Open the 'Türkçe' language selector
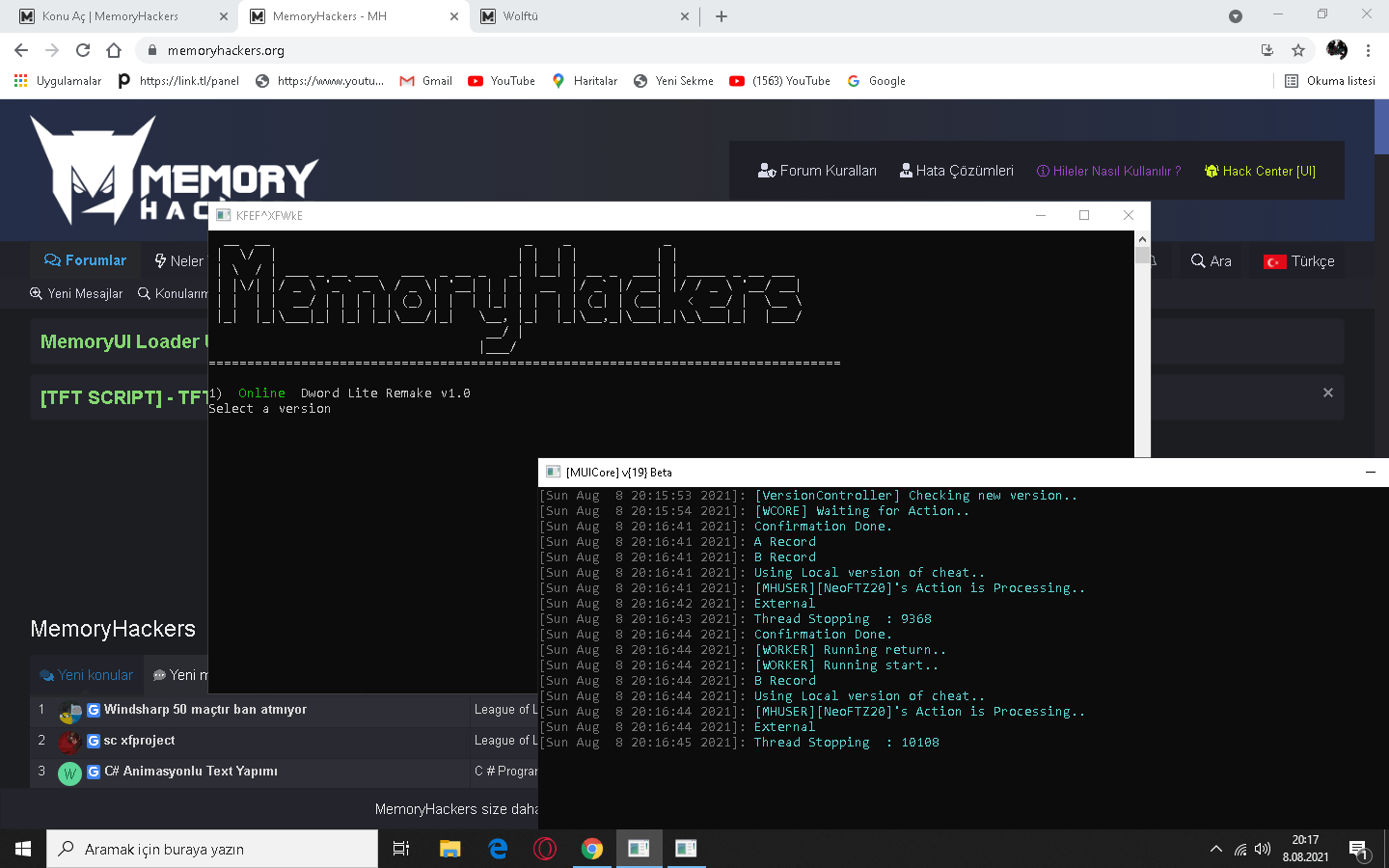 point(1298,260)
